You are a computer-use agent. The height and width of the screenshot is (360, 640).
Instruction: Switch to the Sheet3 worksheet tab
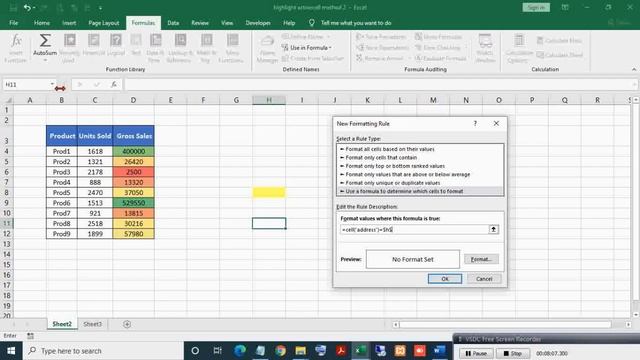[92, 324]
